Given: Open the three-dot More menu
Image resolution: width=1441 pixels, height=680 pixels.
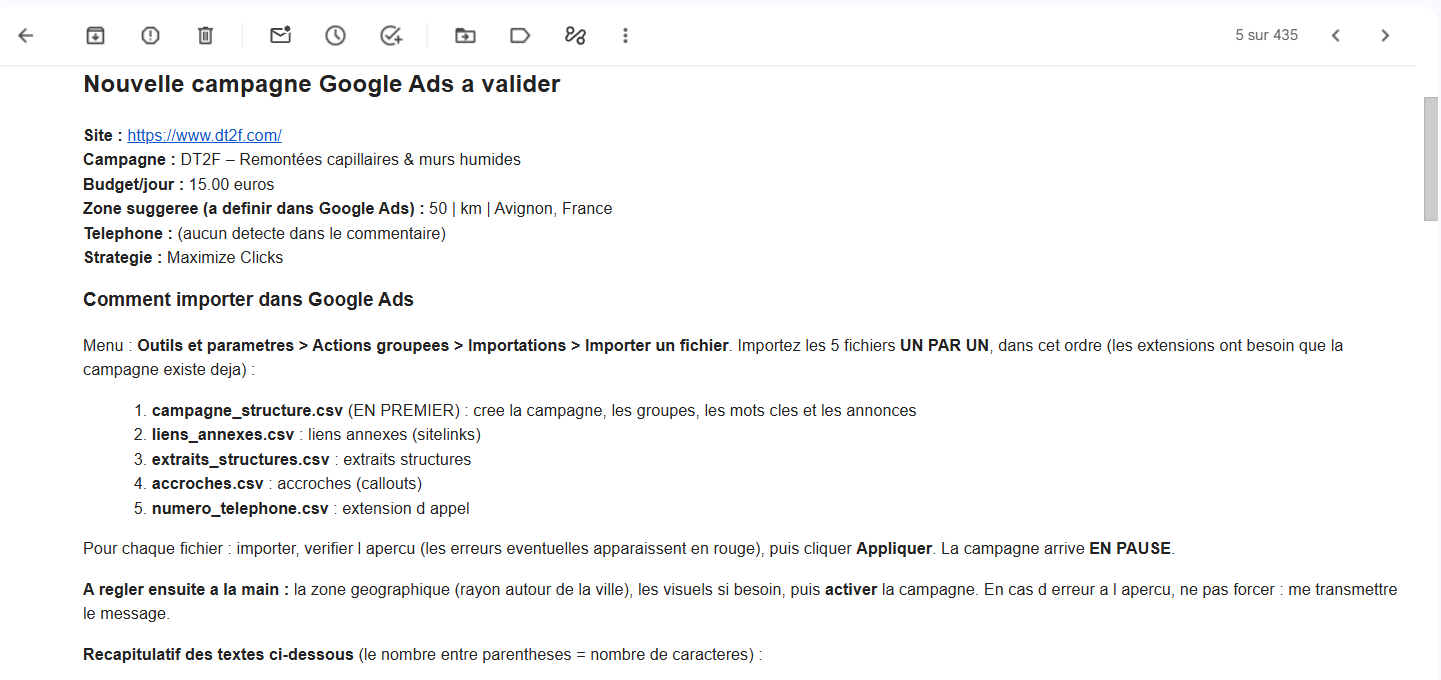Looking at the screenshot, I should click(x=625, y=35).
